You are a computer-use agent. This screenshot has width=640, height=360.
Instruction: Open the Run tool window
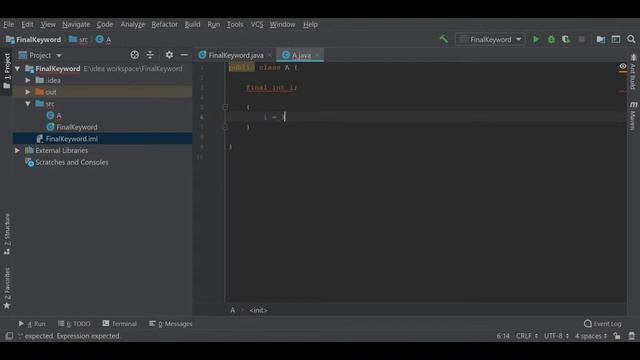tap(32, 324)
